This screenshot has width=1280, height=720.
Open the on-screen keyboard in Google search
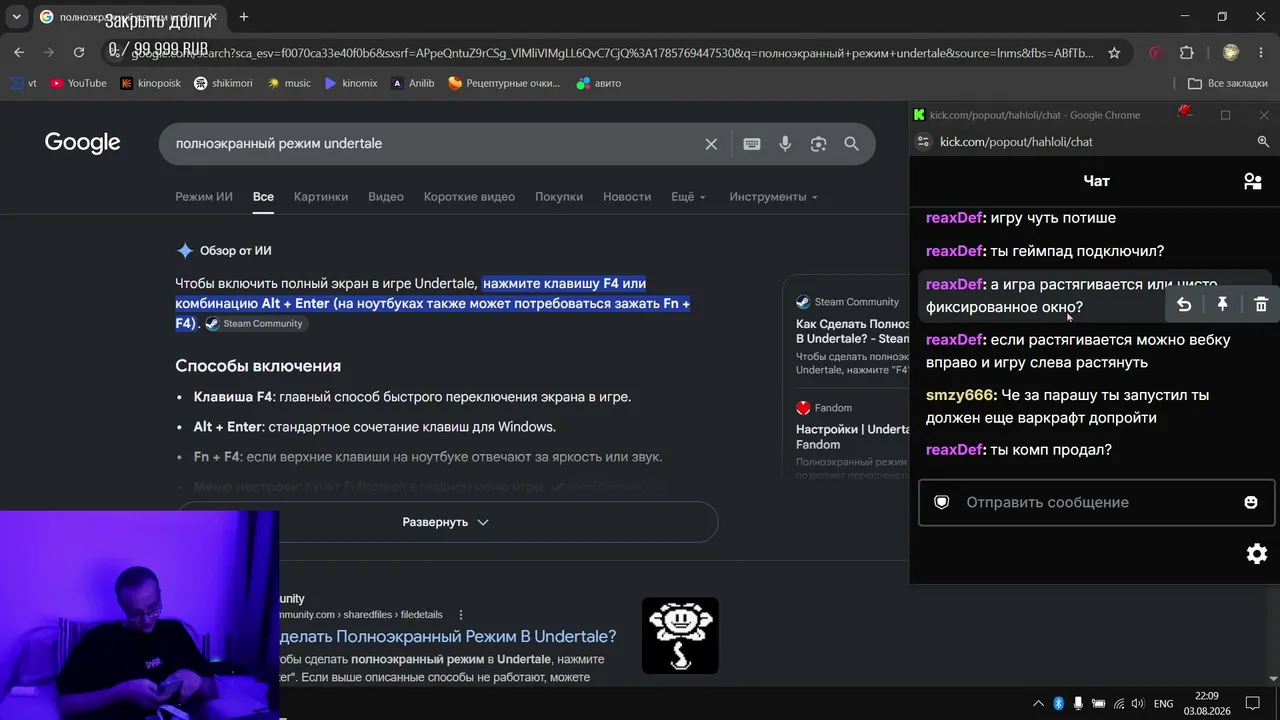[752, 144]
